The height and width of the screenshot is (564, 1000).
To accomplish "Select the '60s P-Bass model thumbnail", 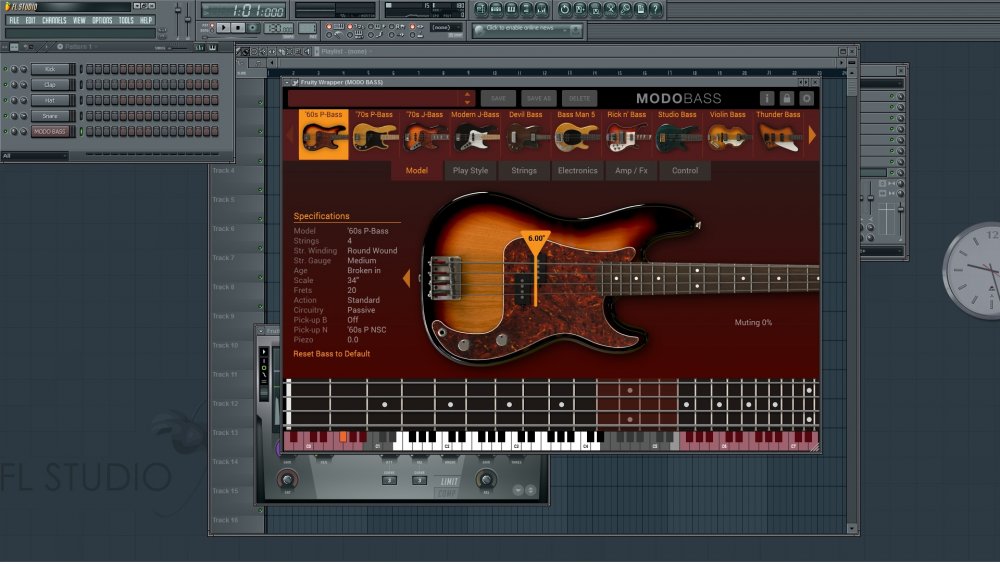I will (323, 134).
